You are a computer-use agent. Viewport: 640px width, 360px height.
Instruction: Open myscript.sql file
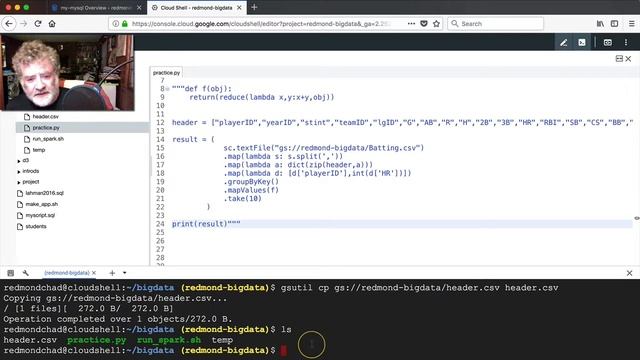pyautogui.click(x=40, y=215)
